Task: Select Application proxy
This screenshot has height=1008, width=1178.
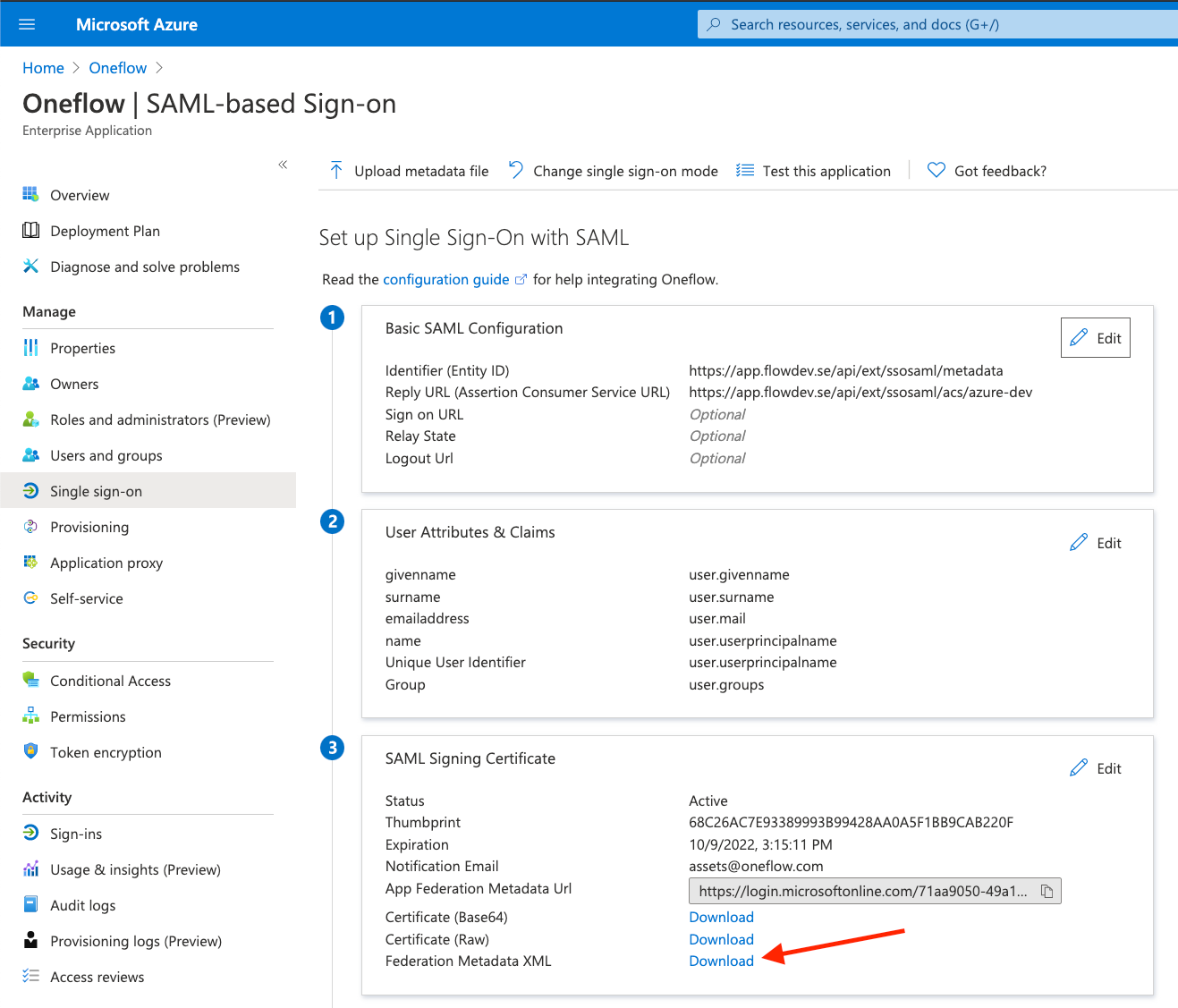Action: pos(106,563)
